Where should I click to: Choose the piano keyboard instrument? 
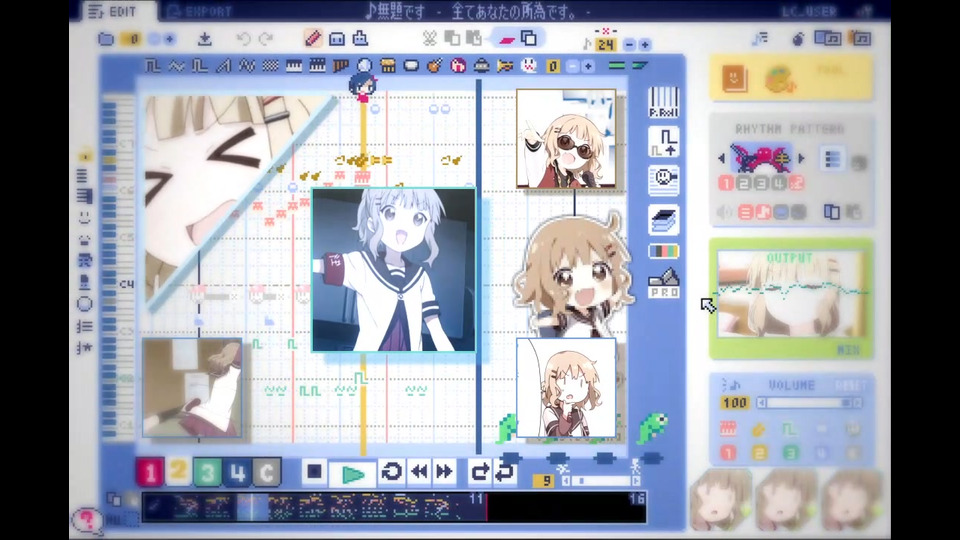[x=294, y=66]
